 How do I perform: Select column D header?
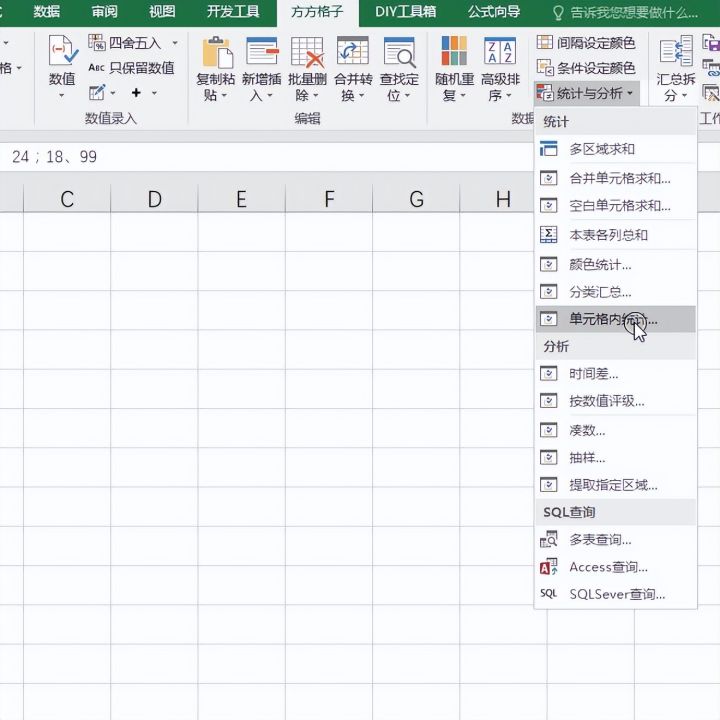[154, 199]
